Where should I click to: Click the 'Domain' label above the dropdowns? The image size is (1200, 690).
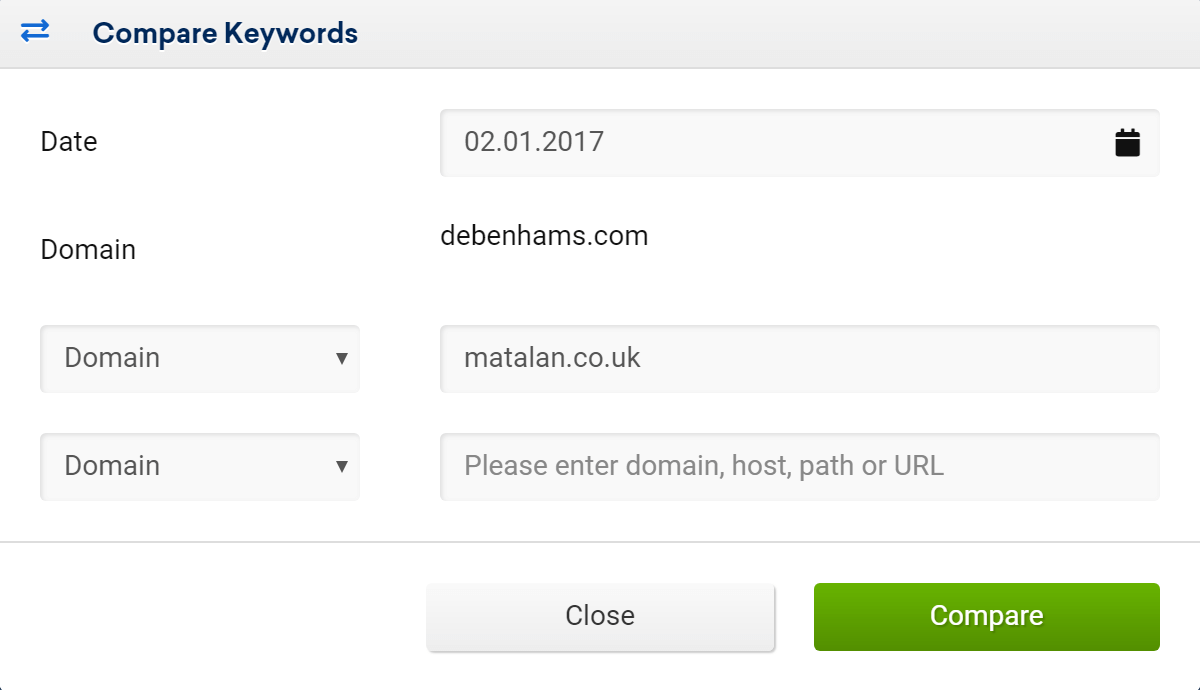pyautogui.click(x=88, y=250)
